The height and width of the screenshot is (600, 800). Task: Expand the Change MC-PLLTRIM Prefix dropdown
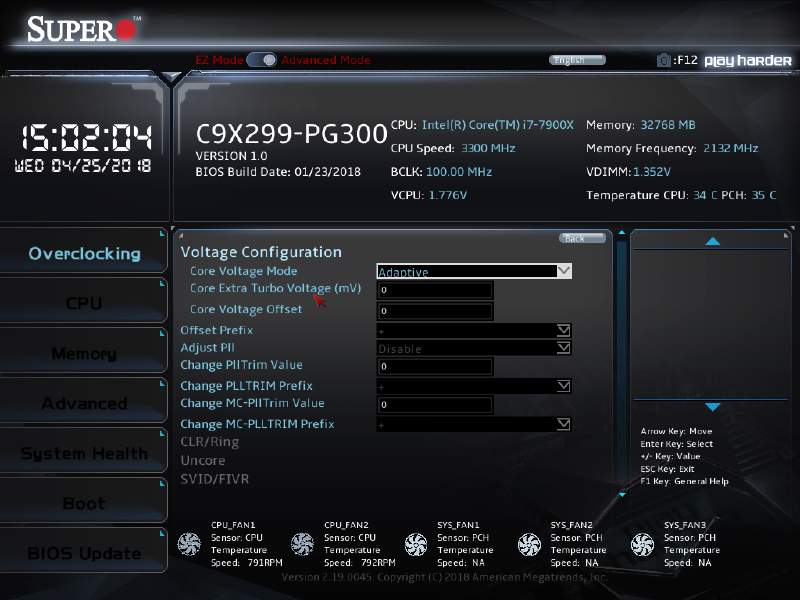point(474,424)
